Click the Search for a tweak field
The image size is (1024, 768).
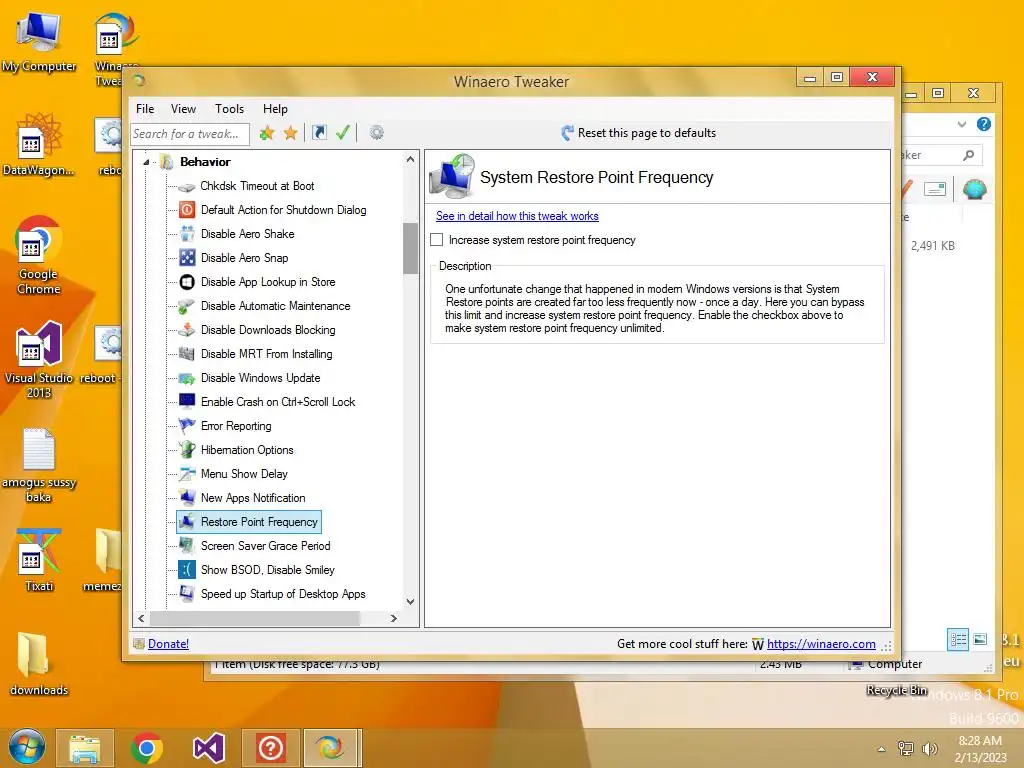pyautogui.click(x=189, y=134)
